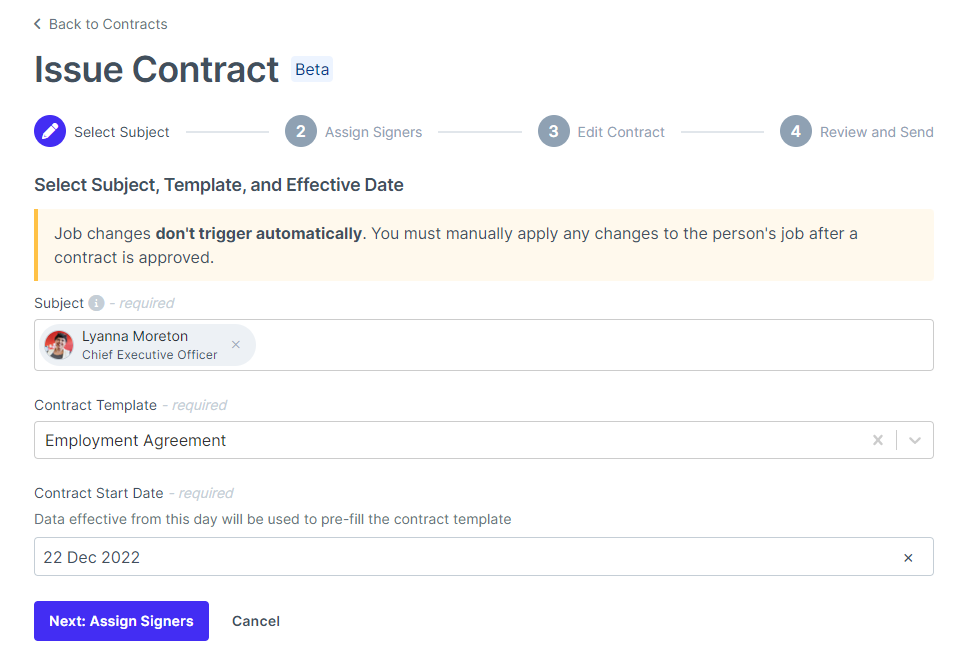The height and width of the screenshot is (671, 972).
Task: Cancel the contract issuance
Action: tap(255, 621)
